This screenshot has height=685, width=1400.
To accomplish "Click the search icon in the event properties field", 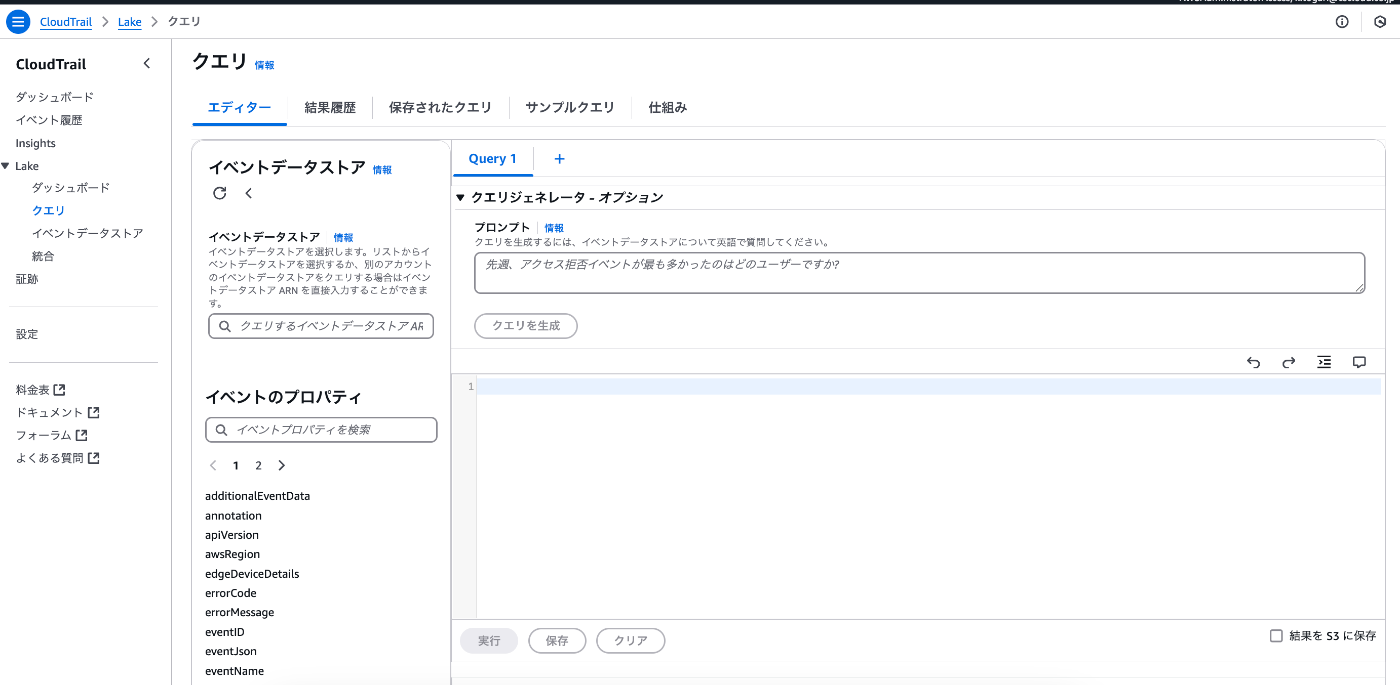I will click(221, 429).
